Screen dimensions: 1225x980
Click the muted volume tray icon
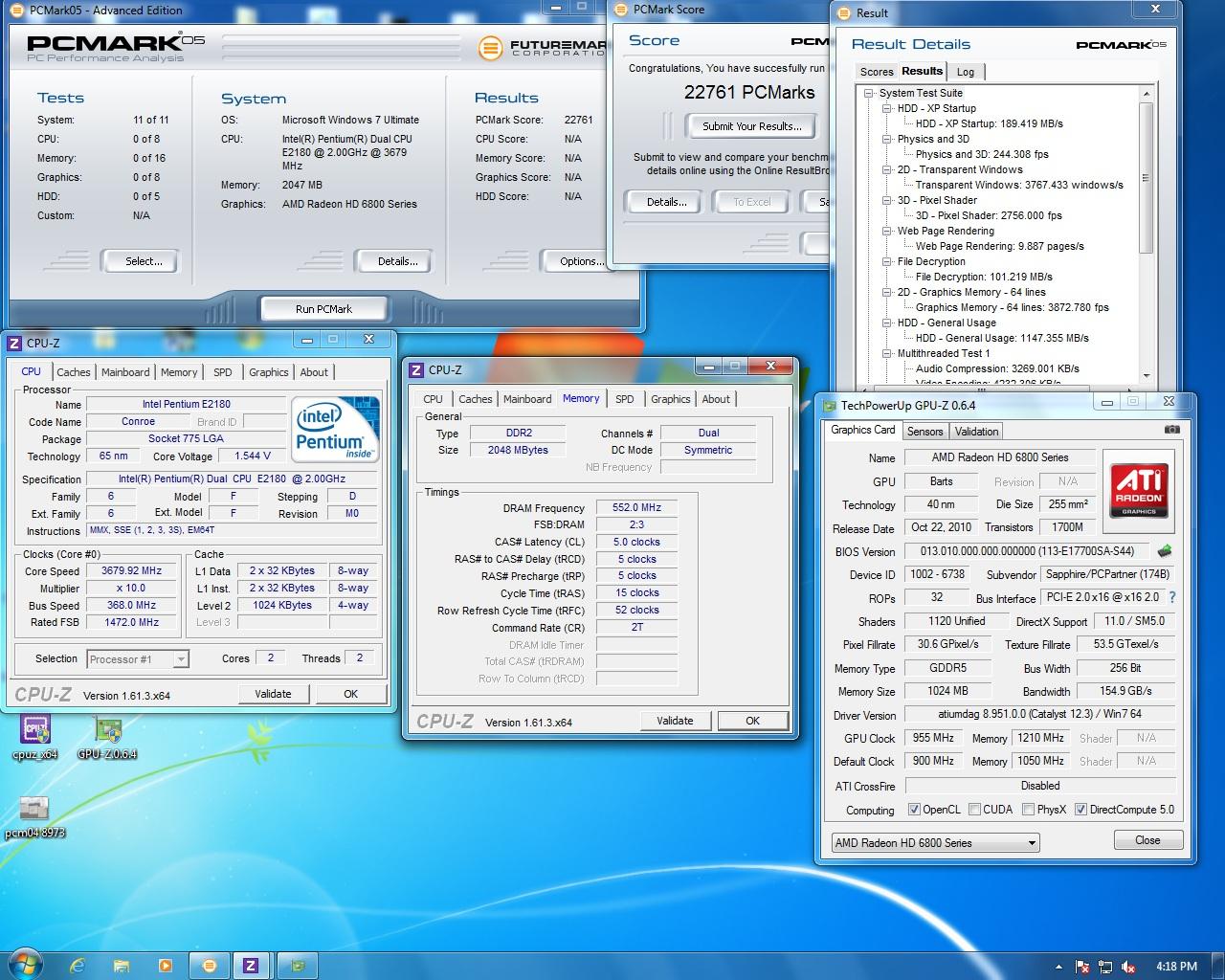(x=1128, y=967)
